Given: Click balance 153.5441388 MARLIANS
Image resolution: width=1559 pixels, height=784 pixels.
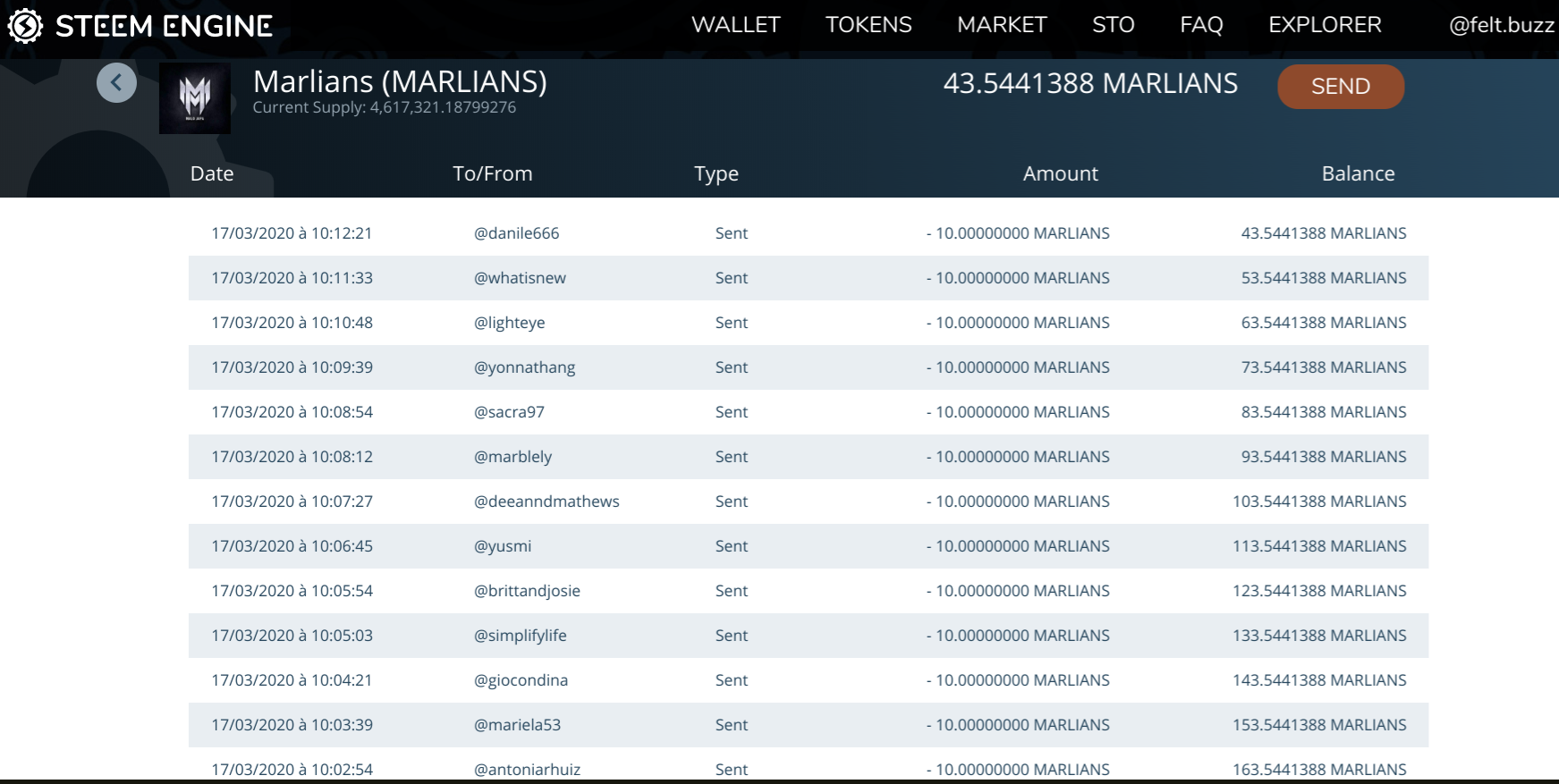Looking at the screenshot, I should pyautogui.click(x=1319, y=725).
